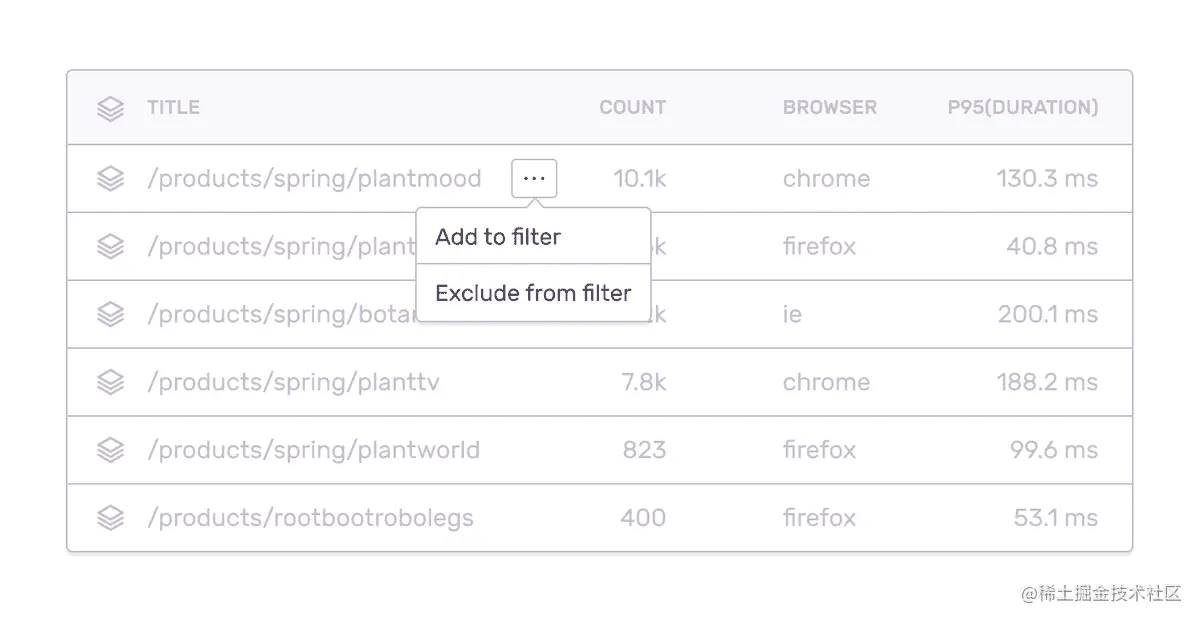Click the BROWSER column header
The width and height of the screenshot is (1200, 622).
click(829, 108)
